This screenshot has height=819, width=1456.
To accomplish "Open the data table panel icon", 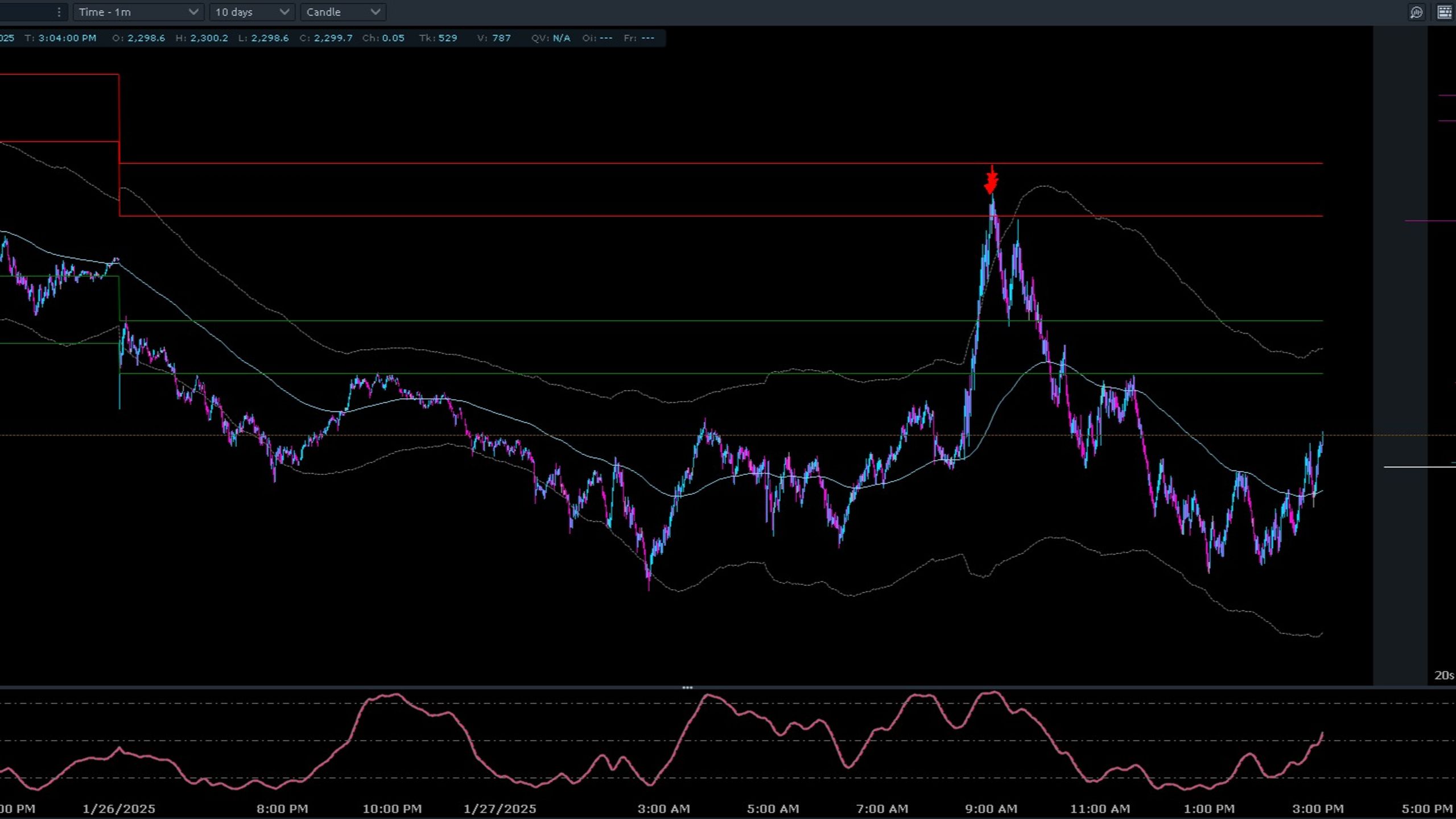I will pyautogui.click(x=1444, y=12).
